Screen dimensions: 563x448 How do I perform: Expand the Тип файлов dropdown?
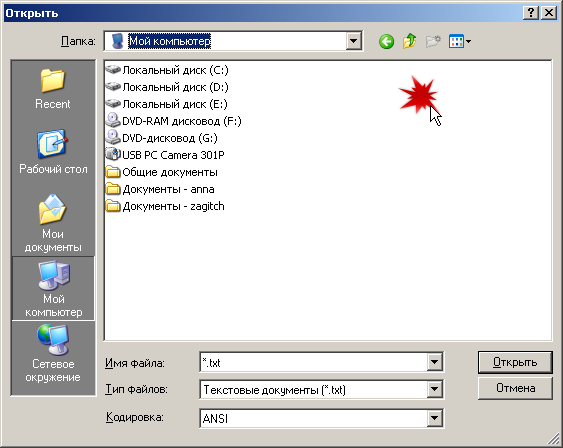coord(434,389)
